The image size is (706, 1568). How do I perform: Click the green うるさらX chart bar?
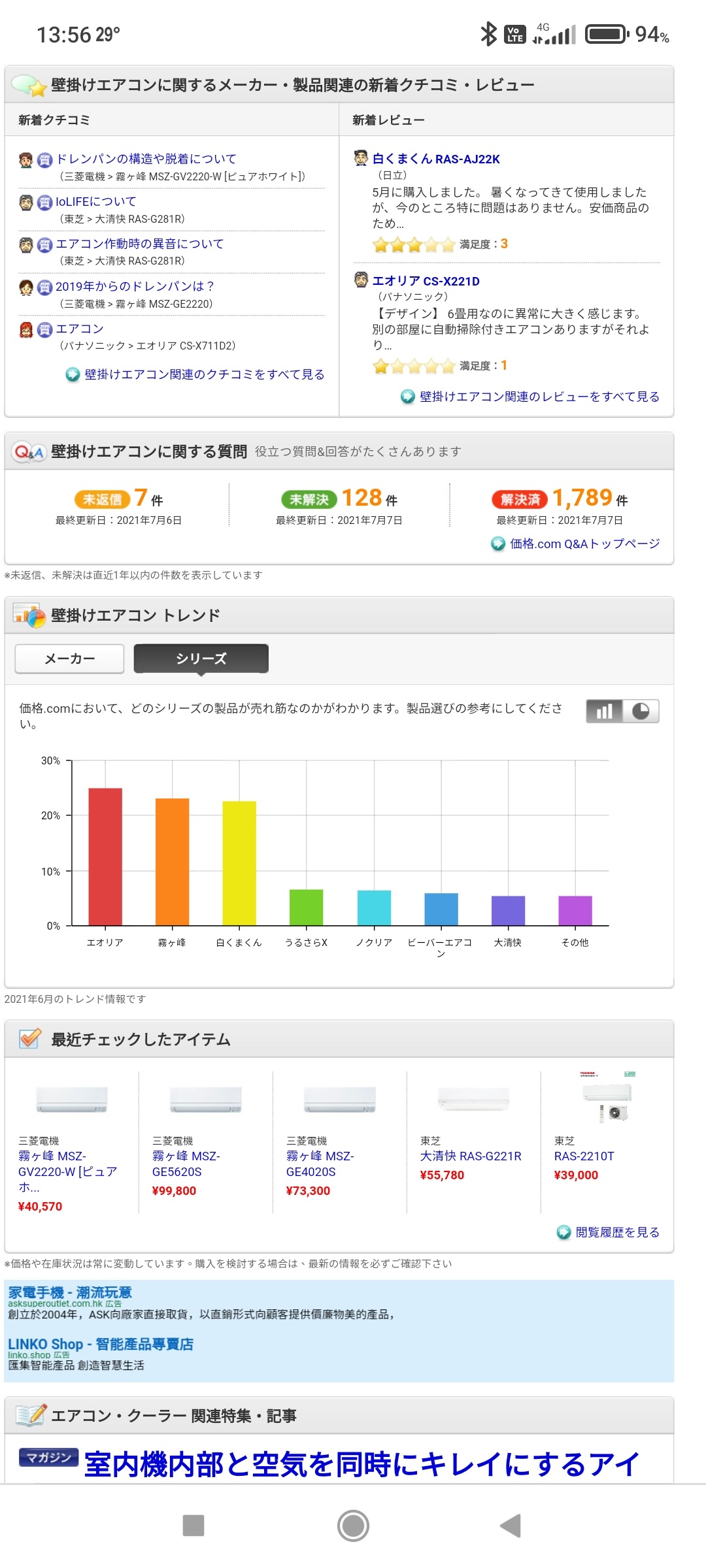point(307,907)
